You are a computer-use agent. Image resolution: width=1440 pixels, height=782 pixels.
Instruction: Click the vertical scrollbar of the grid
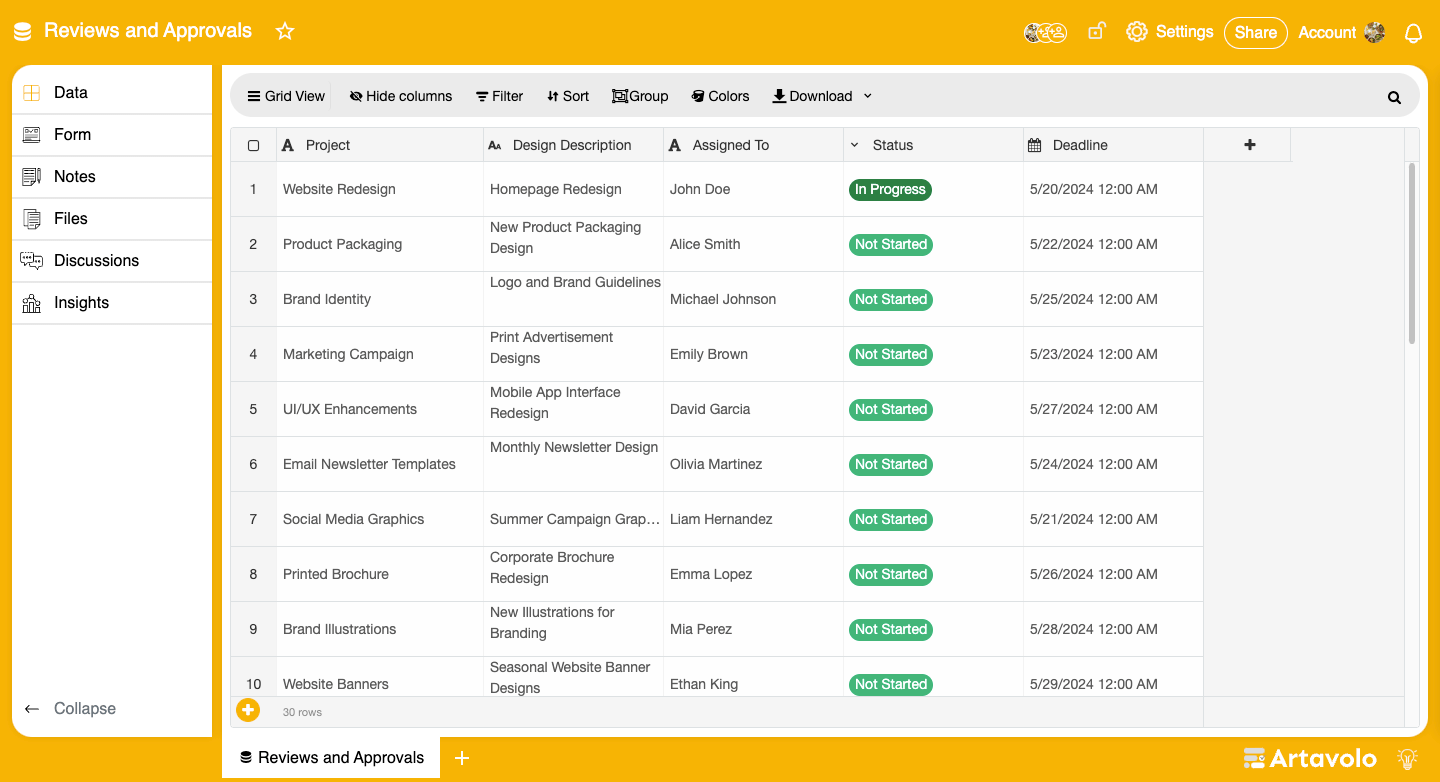coord(1411,254)
